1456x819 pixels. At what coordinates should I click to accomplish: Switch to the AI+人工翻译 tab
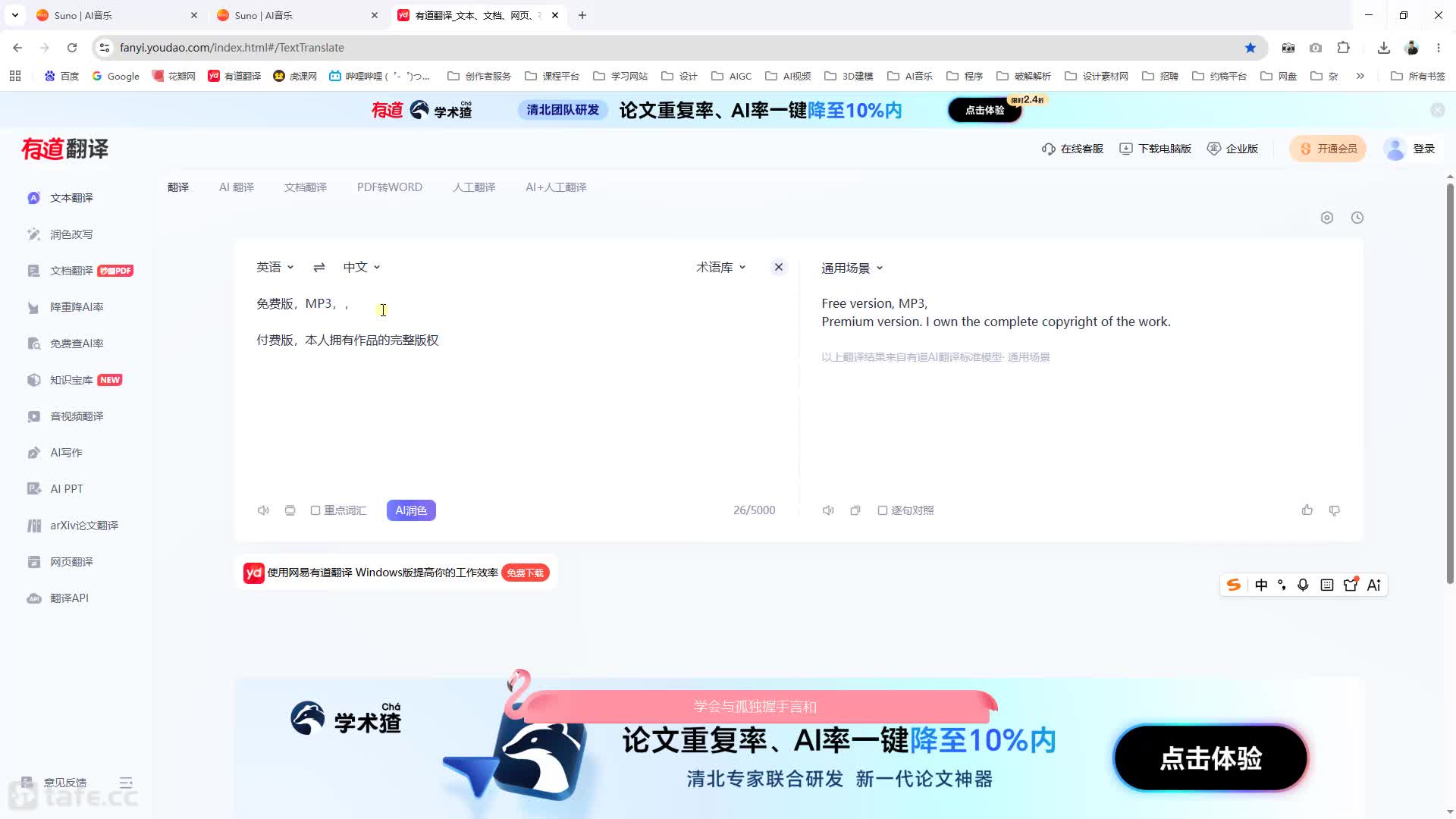click(x=556, y=187)
